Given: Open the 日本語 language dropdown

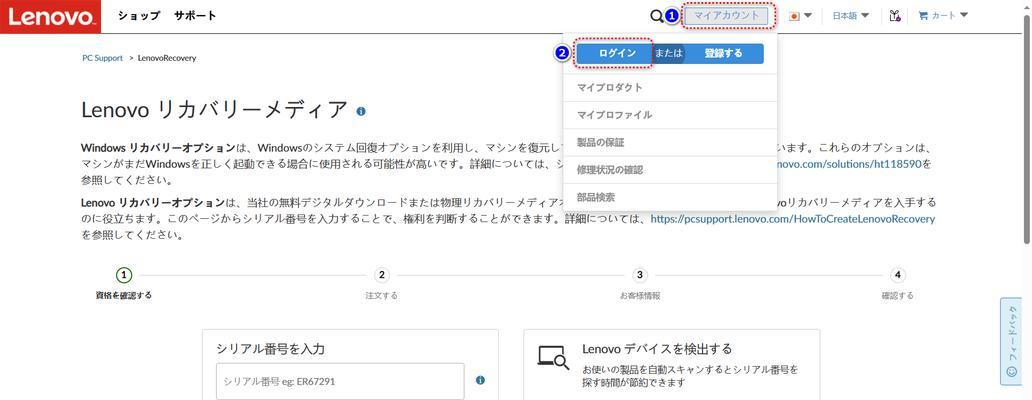Looking at the screenshot, I should tap(850, 16).
